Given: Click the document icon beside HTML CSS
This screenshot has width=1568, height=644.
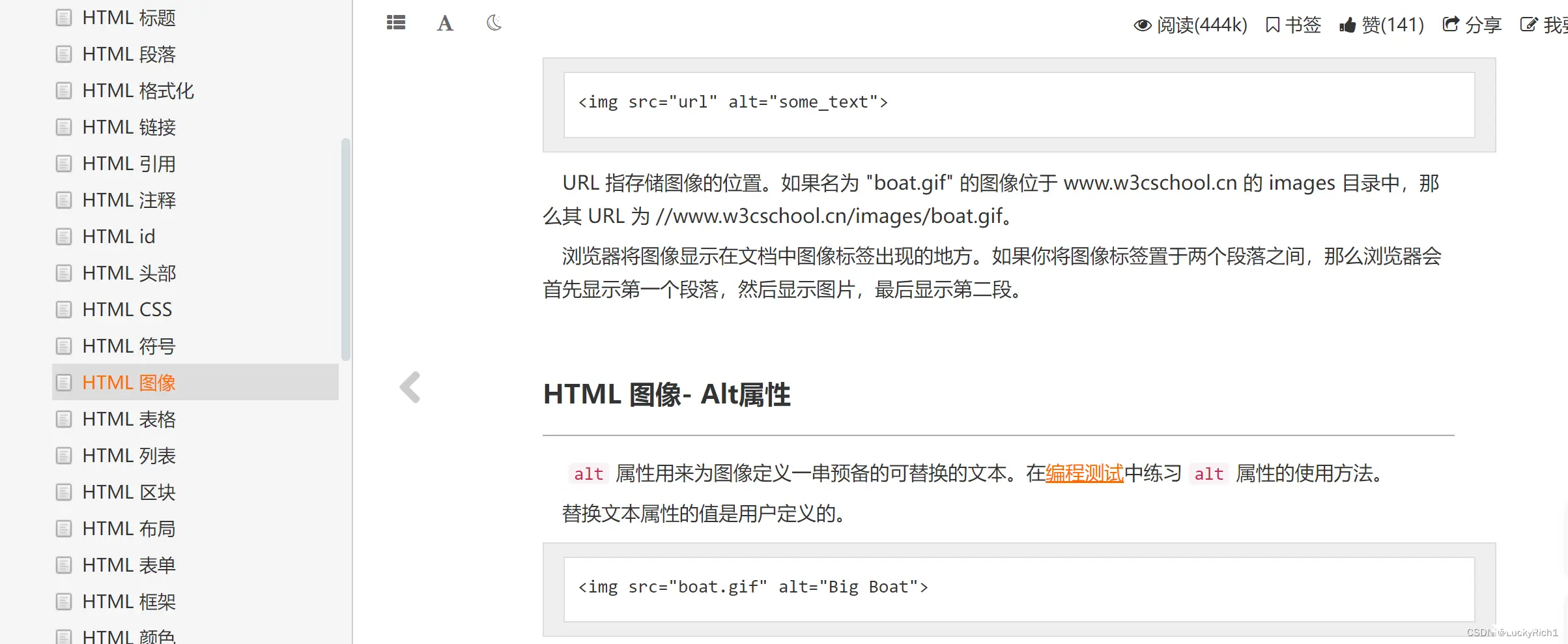Looking at the screenshot, I should tap(64, 310).
